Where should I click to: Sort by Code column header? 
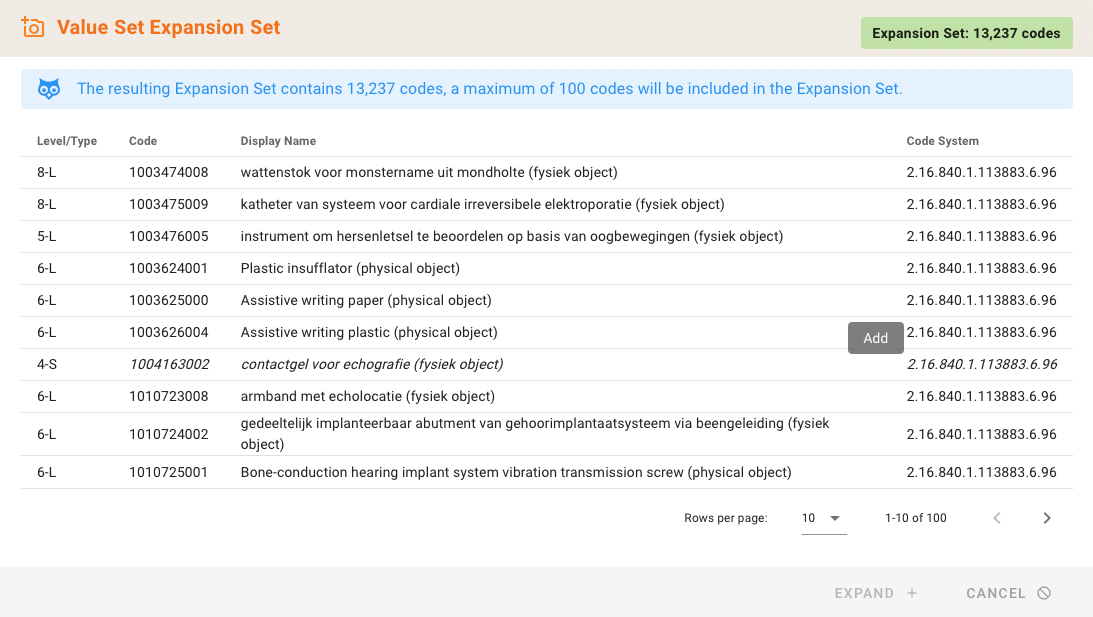143,141
